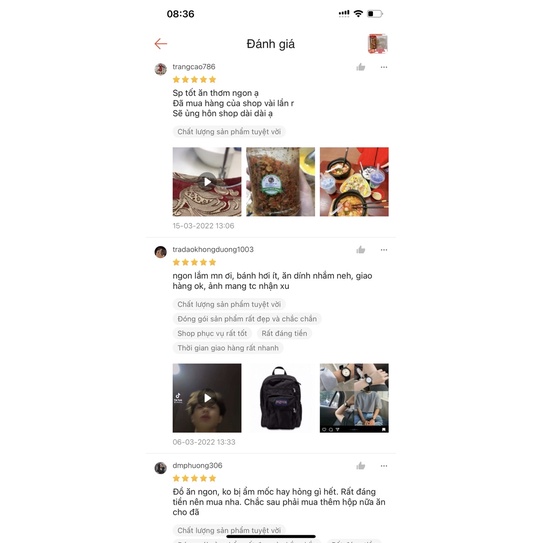Select the 'Shop phục vụ rất tốt' tag
The width and height of the screenshot is (543, 543).
(x=212, y=333)
